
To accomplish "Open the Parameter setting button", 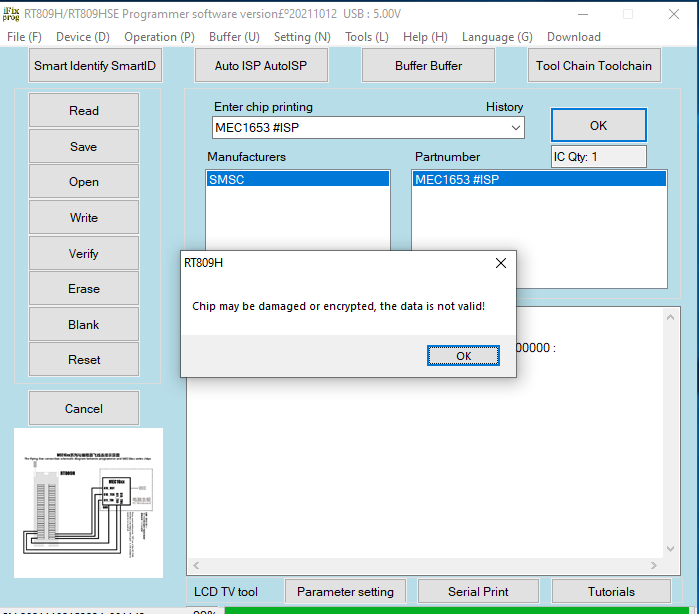I will click(x=346, y=592).
